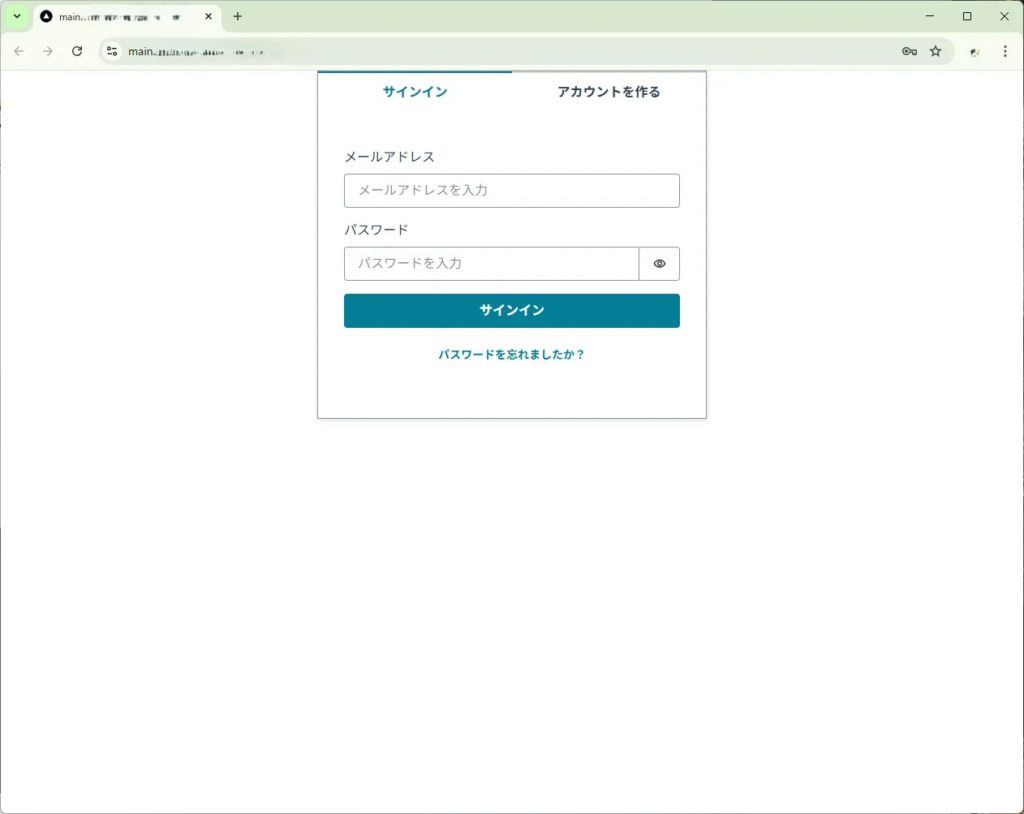Go back to the previous page
The width and height of the screenshot is (1024, 814).
pyautogui.click(x=19, y=51)
